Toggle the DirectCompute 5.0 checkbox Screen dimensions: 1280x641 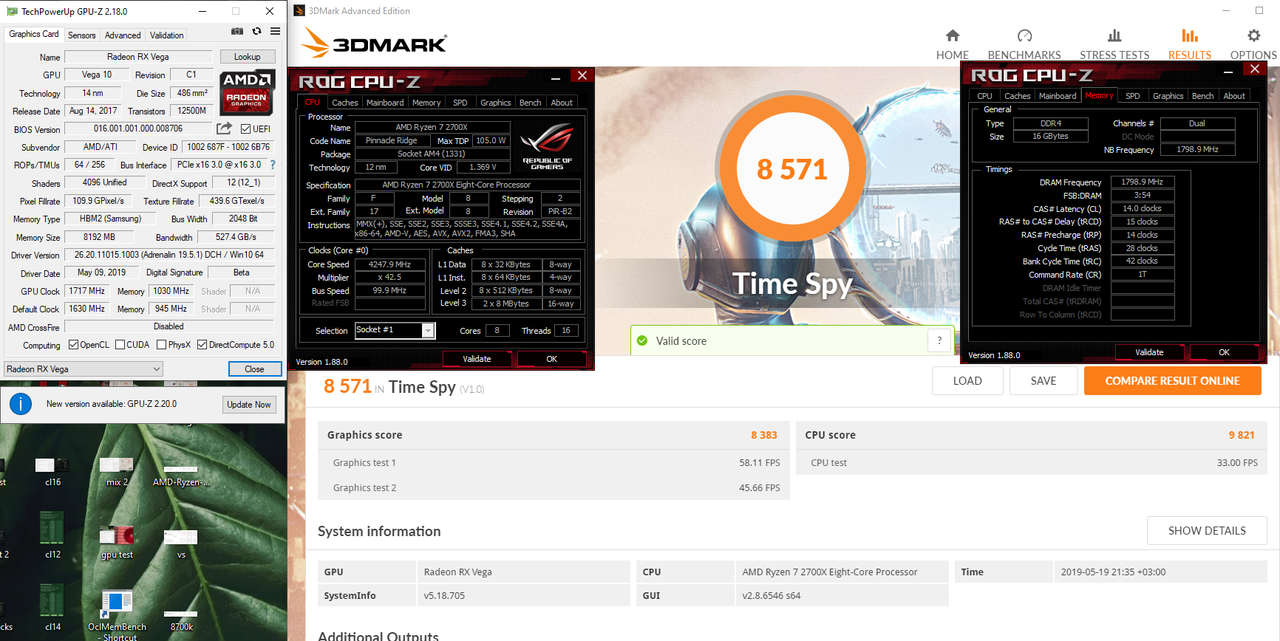[203, 345]
